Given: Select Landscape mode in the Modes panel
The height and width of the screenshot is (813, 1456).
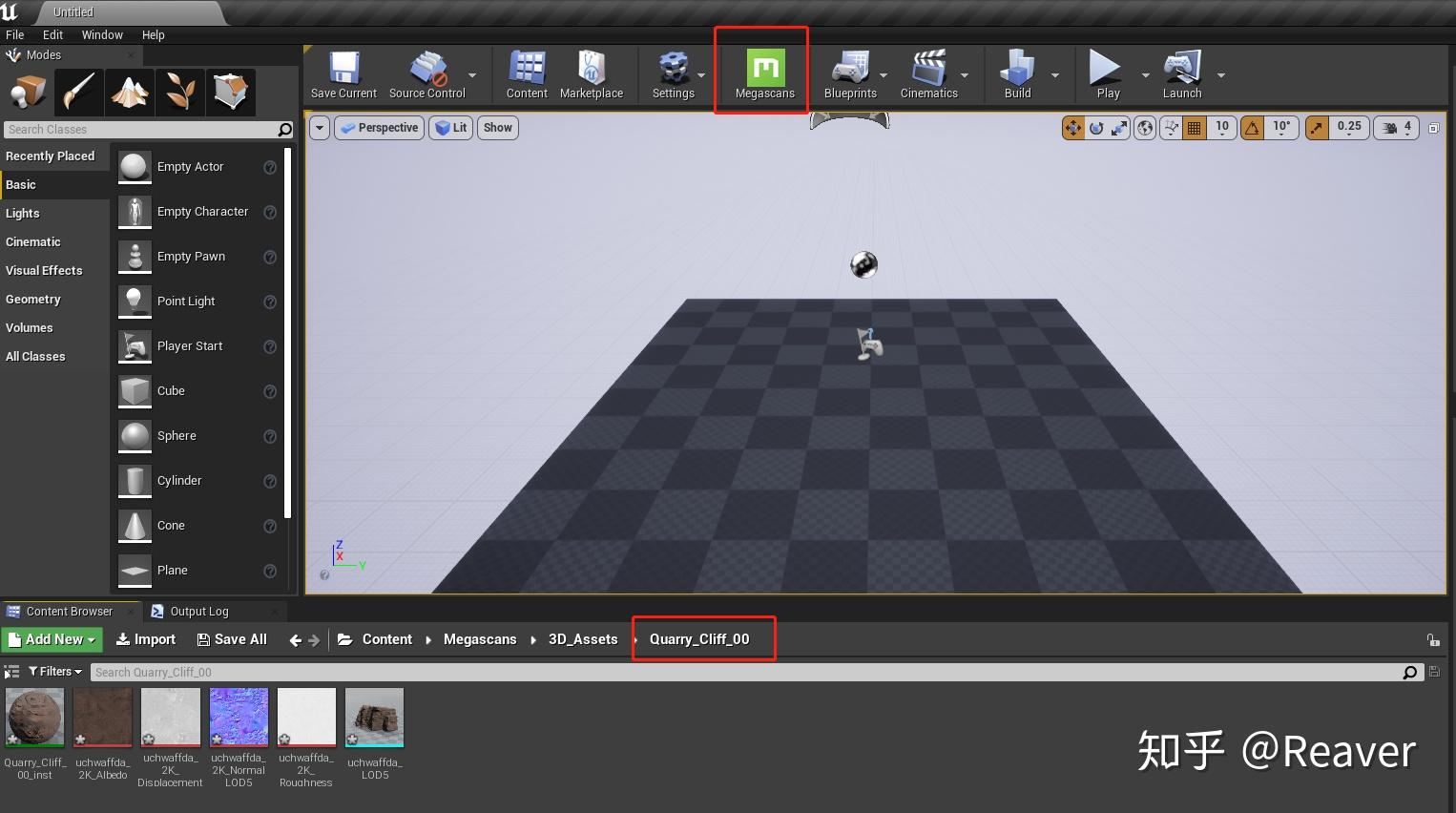Looking at the screenshot, I should pos(130,92).
